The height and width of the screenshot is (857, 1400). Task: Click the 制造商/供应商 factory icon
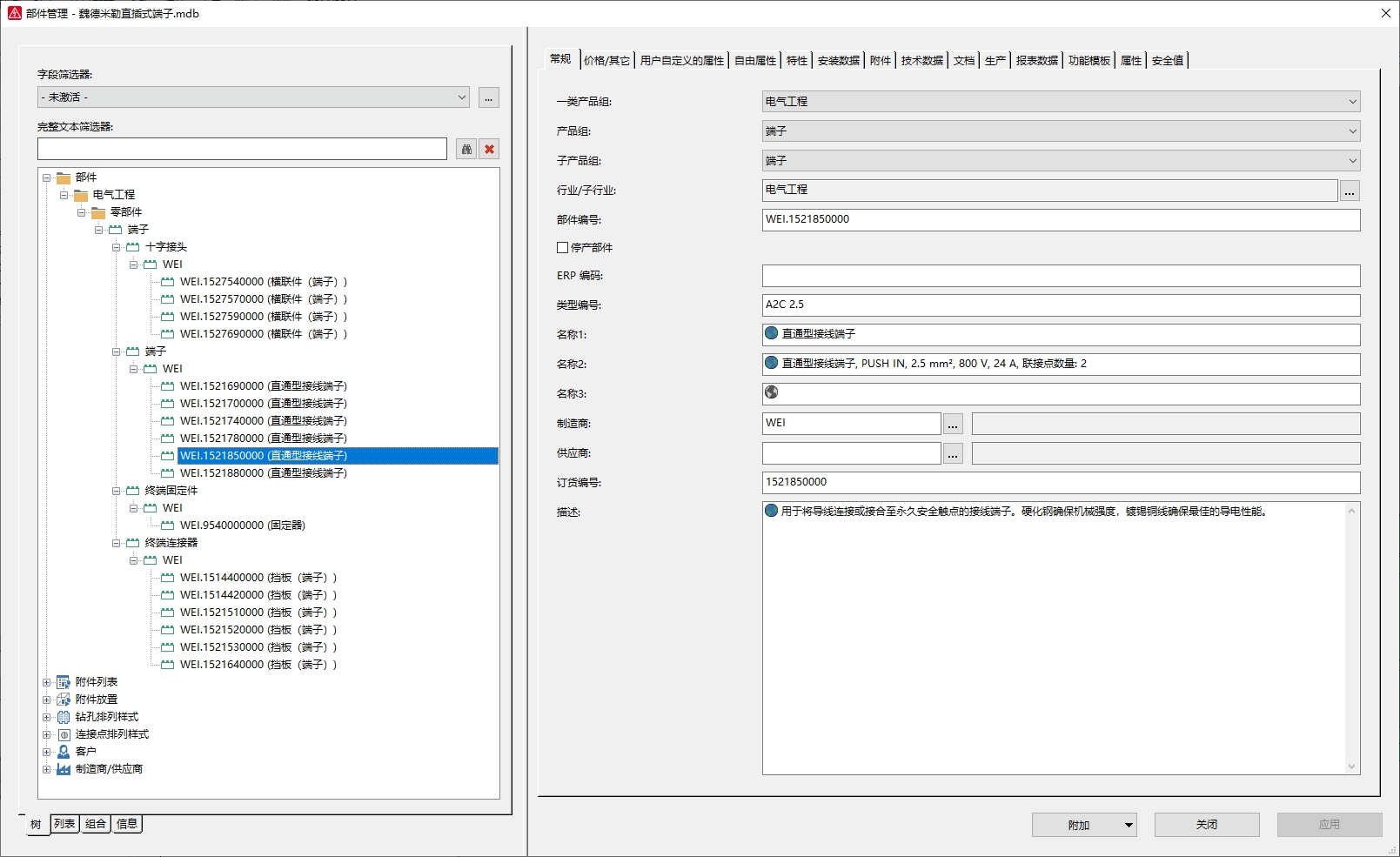click(64, 769)
